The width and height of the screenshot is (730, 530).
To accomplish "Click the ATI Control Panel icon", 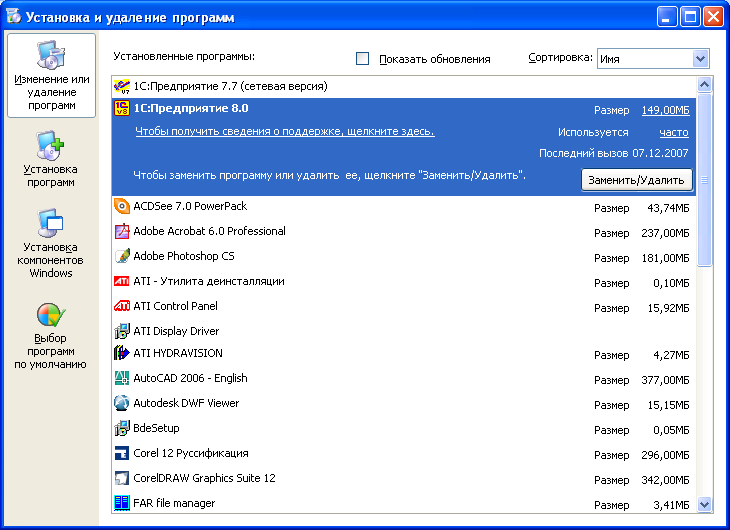I will tap(122, 306).
